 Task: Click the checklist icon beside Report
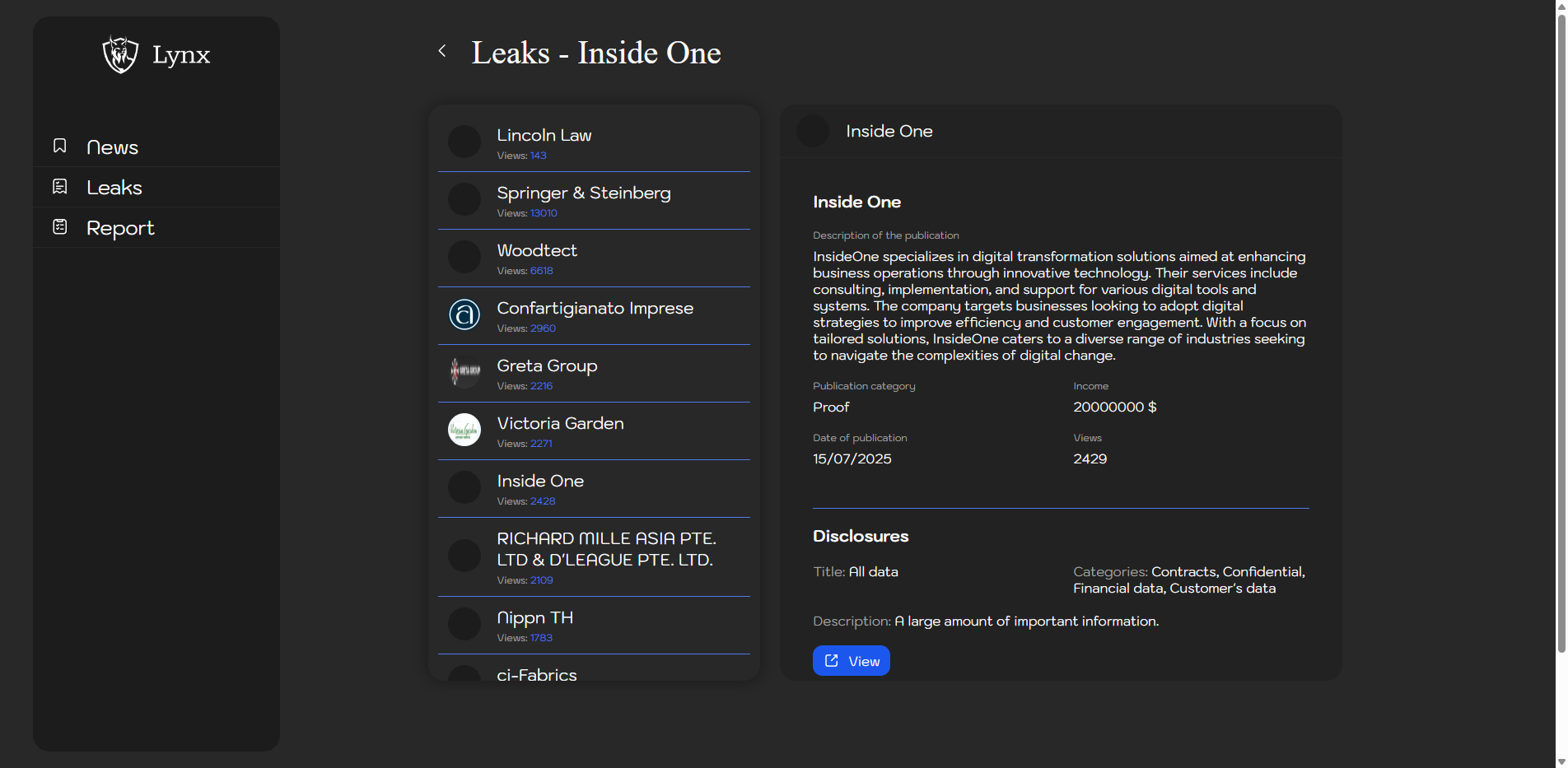click(x=60, y=227)
